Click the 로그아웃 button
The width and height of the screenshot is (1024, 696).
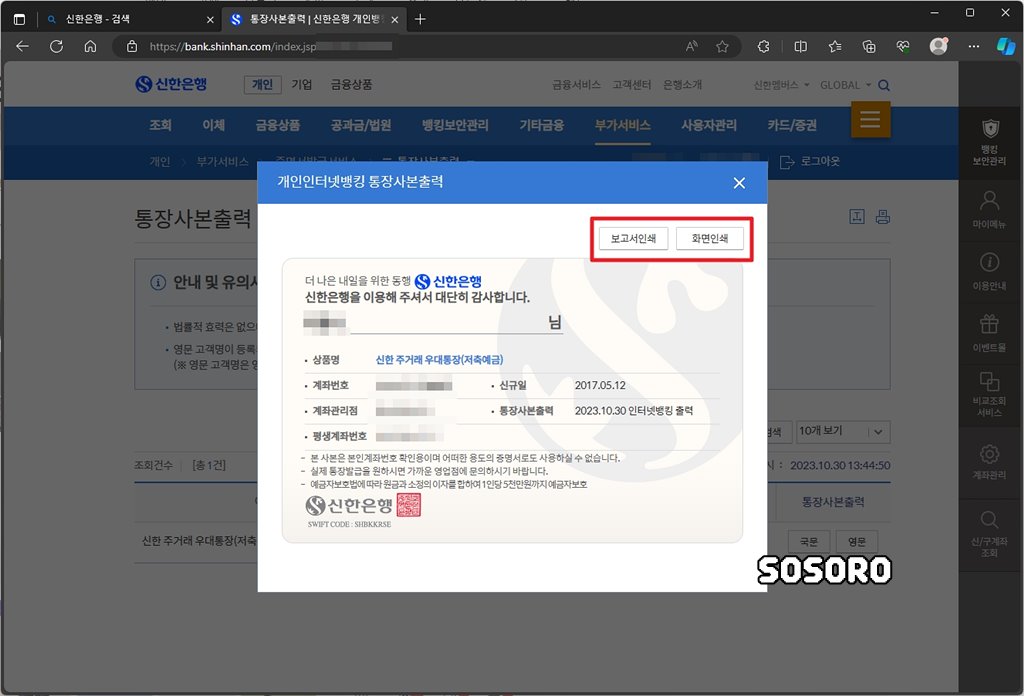pyautogui.click(x=810, y=161)
